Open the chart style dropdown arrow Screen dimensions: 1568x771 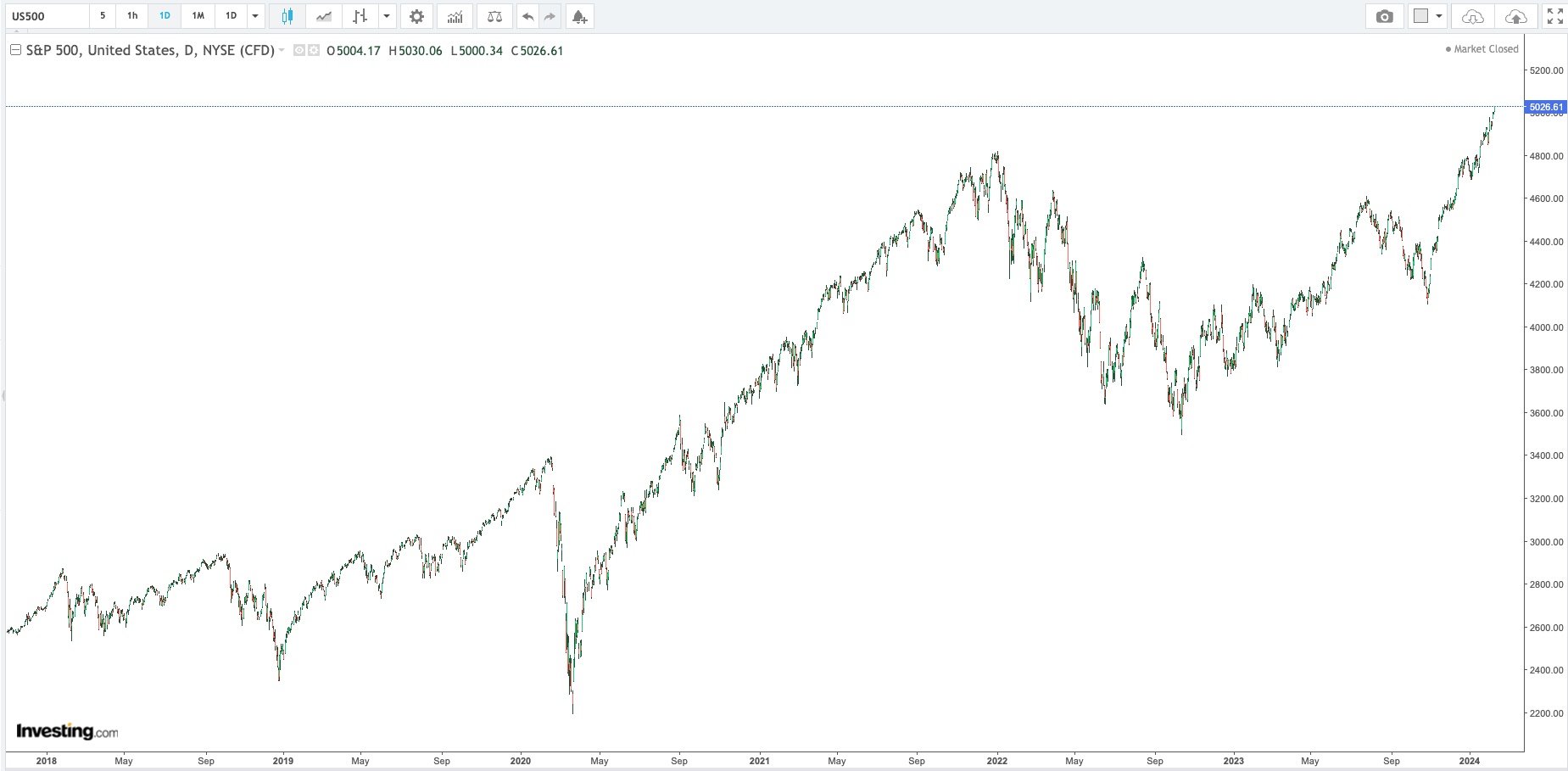pyautogui.click(x=387, y=16)
